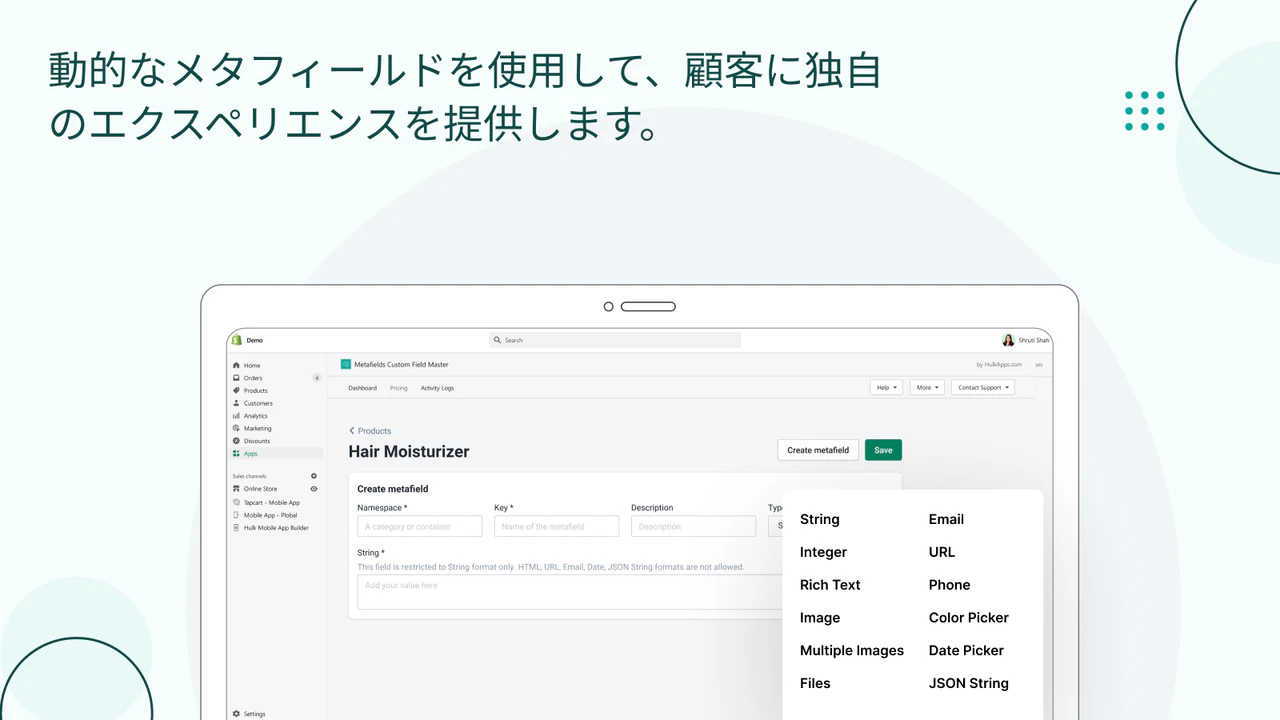Focus the Namespace input field
Viewport: 1280px width, 720px height.
[420, 526]
